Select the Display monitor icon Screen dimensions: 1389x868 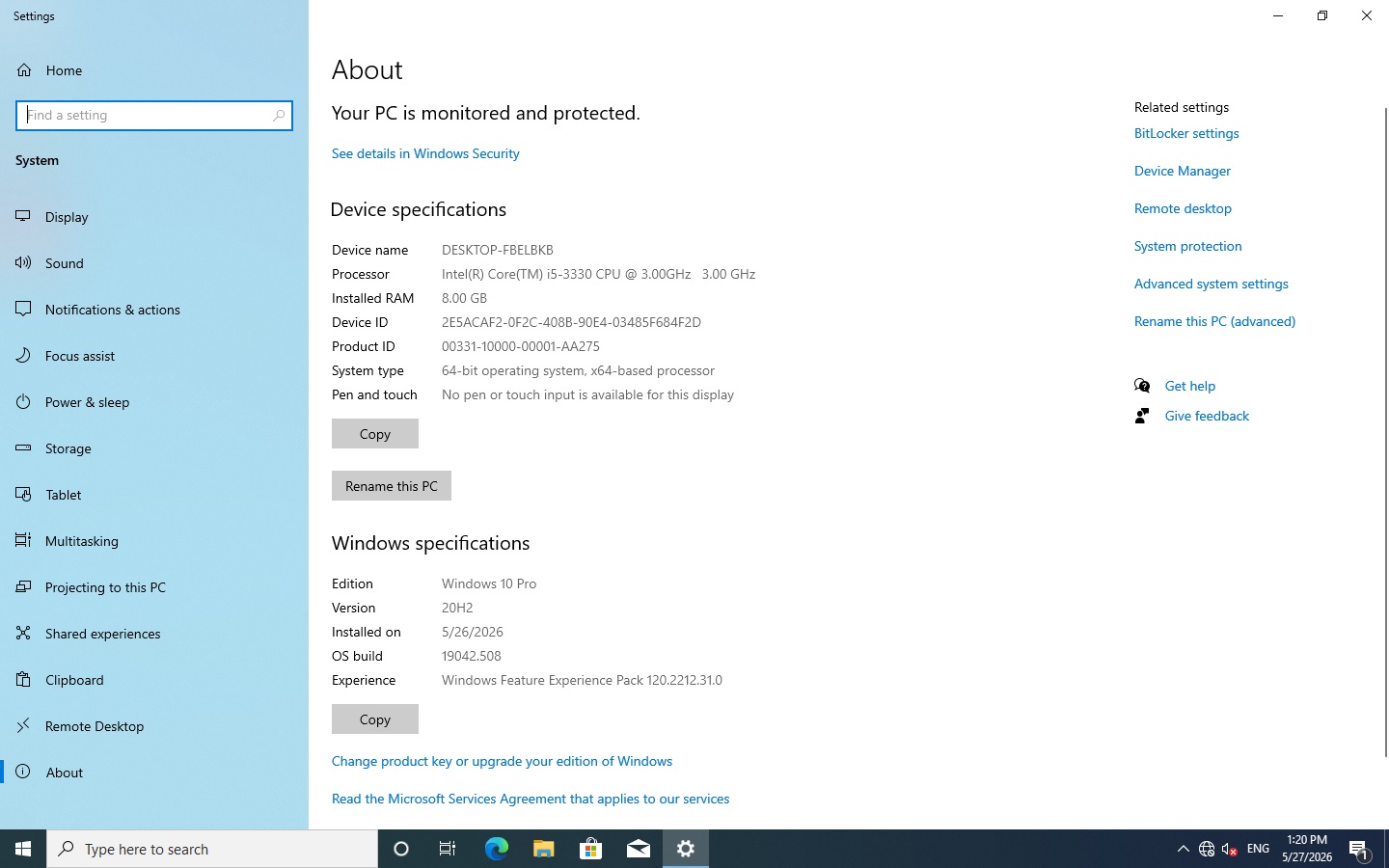click(x=23, y=216)
